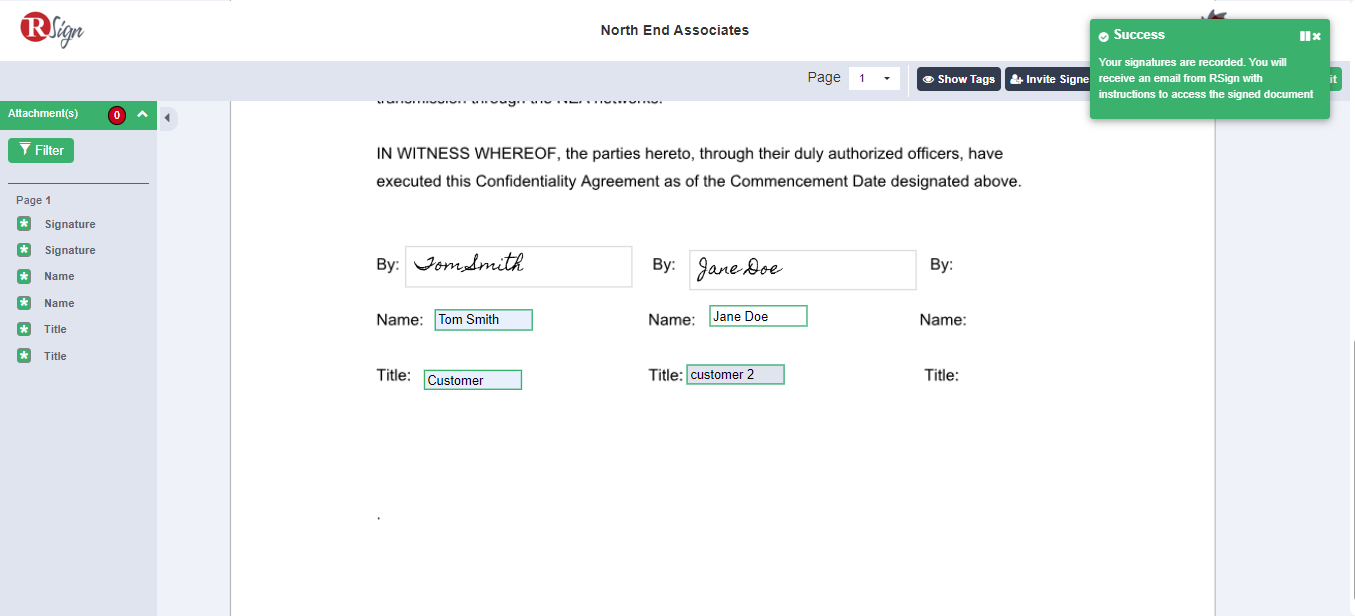Click the Signature field icon in sidebar
This screenshot has width=1355, height=616.
coord(23,223)
